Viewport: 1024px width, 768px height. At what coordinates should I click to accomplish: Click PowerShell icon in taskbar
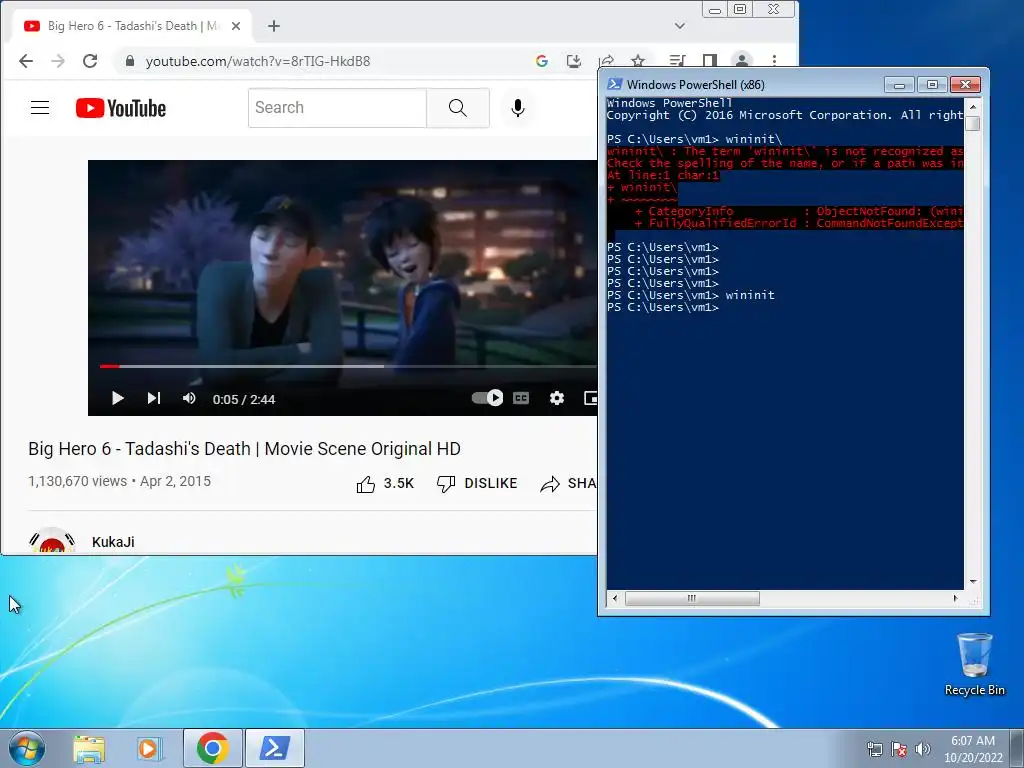click(x=275, y=748)
